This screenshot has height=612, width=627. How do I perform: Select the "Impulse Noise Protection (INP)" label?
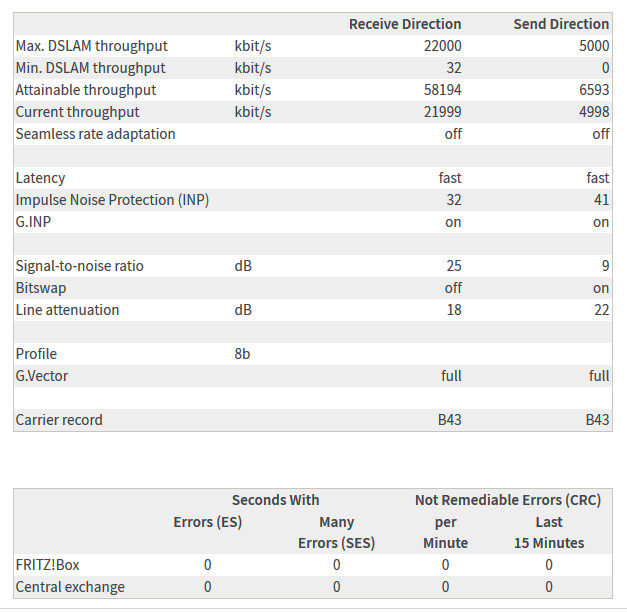click(x=112, y=200)
